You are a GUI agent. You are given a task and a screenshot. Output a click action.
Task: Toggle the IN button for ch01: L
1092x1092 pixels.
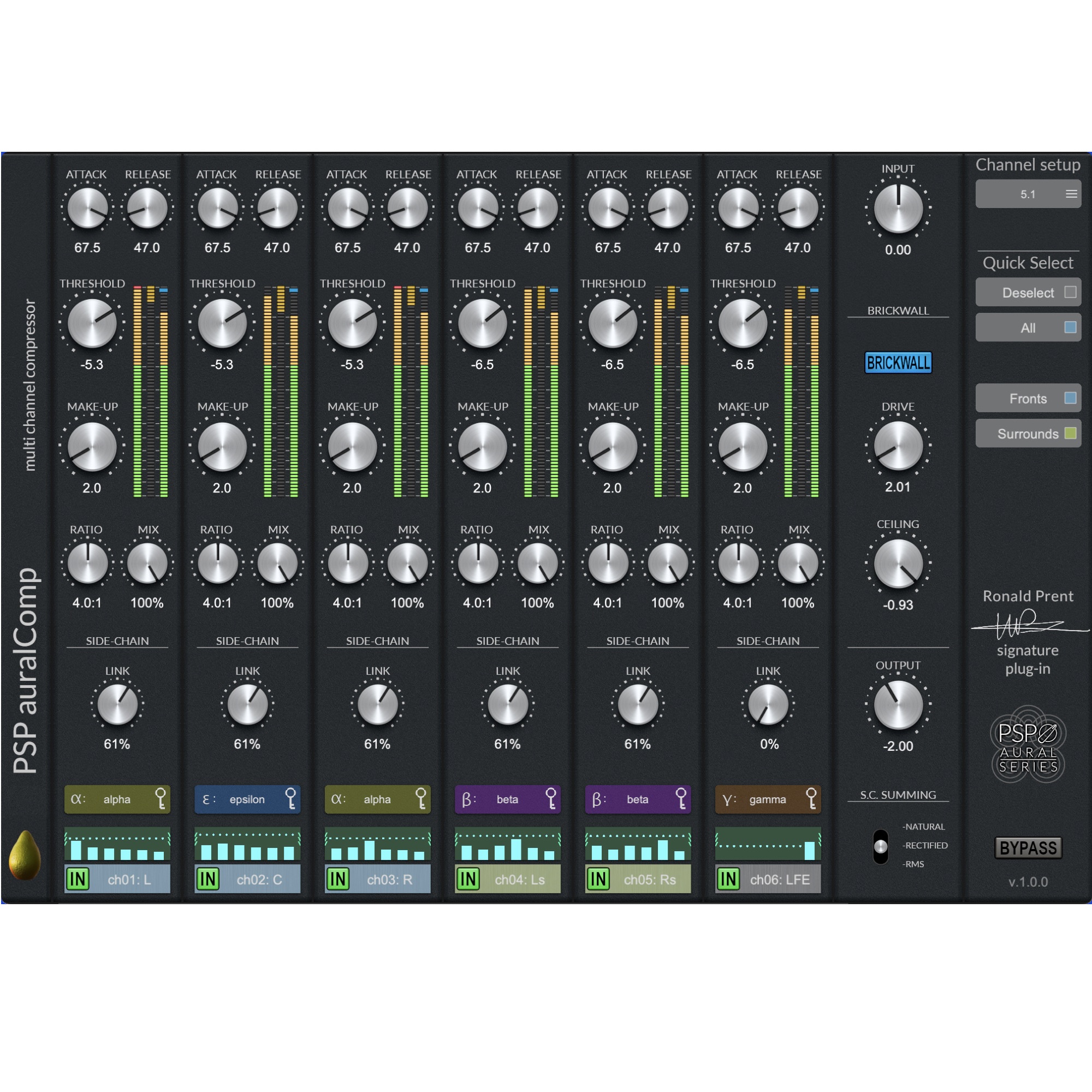78,879
